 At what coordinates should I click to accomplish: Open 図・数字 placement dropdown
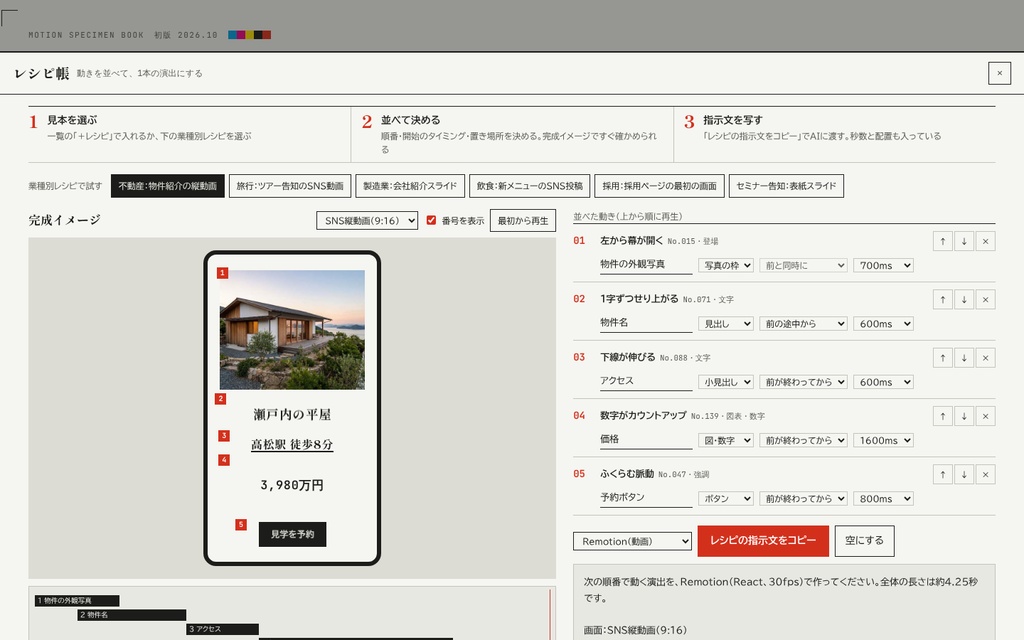[x=726, y=440]
